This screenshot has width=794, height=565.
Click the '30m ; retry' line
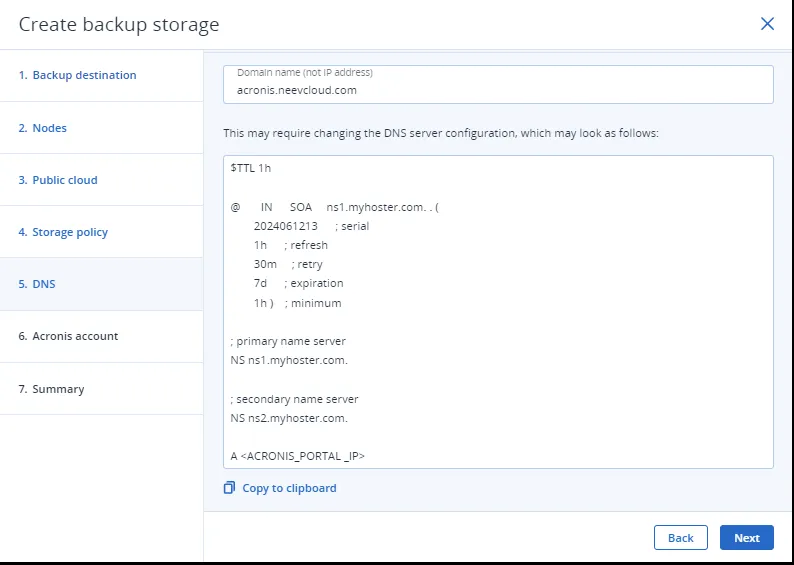[x=288, y=264]
